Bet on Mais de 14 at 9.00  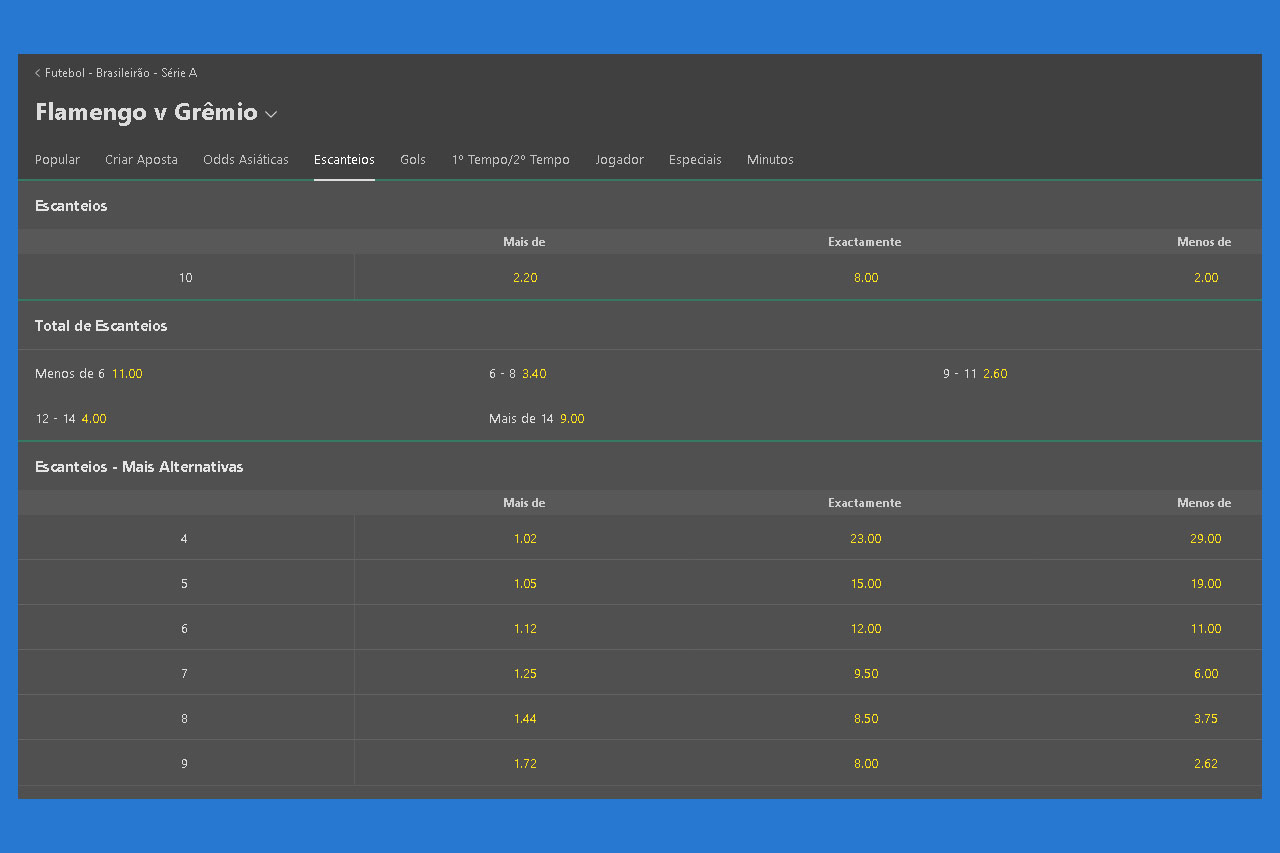point(537,419)
